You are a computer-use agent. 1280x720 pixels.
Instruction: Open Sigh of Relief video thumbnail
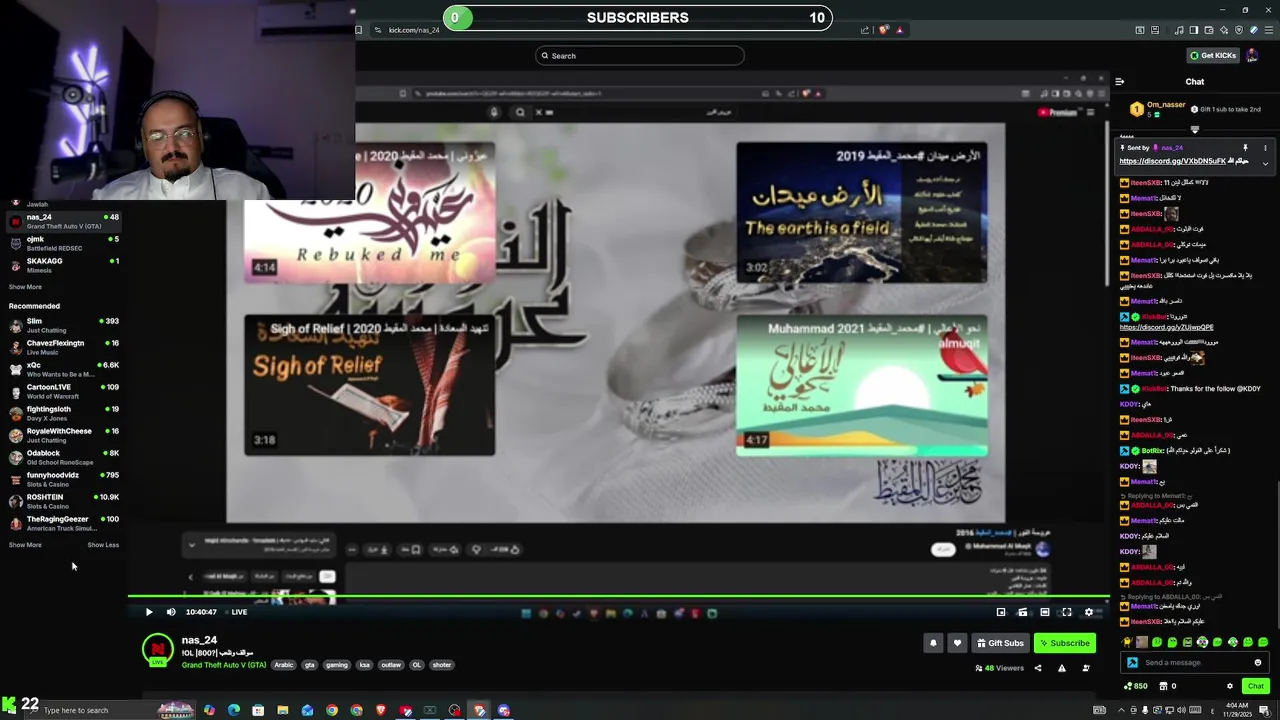click(370, 385)
